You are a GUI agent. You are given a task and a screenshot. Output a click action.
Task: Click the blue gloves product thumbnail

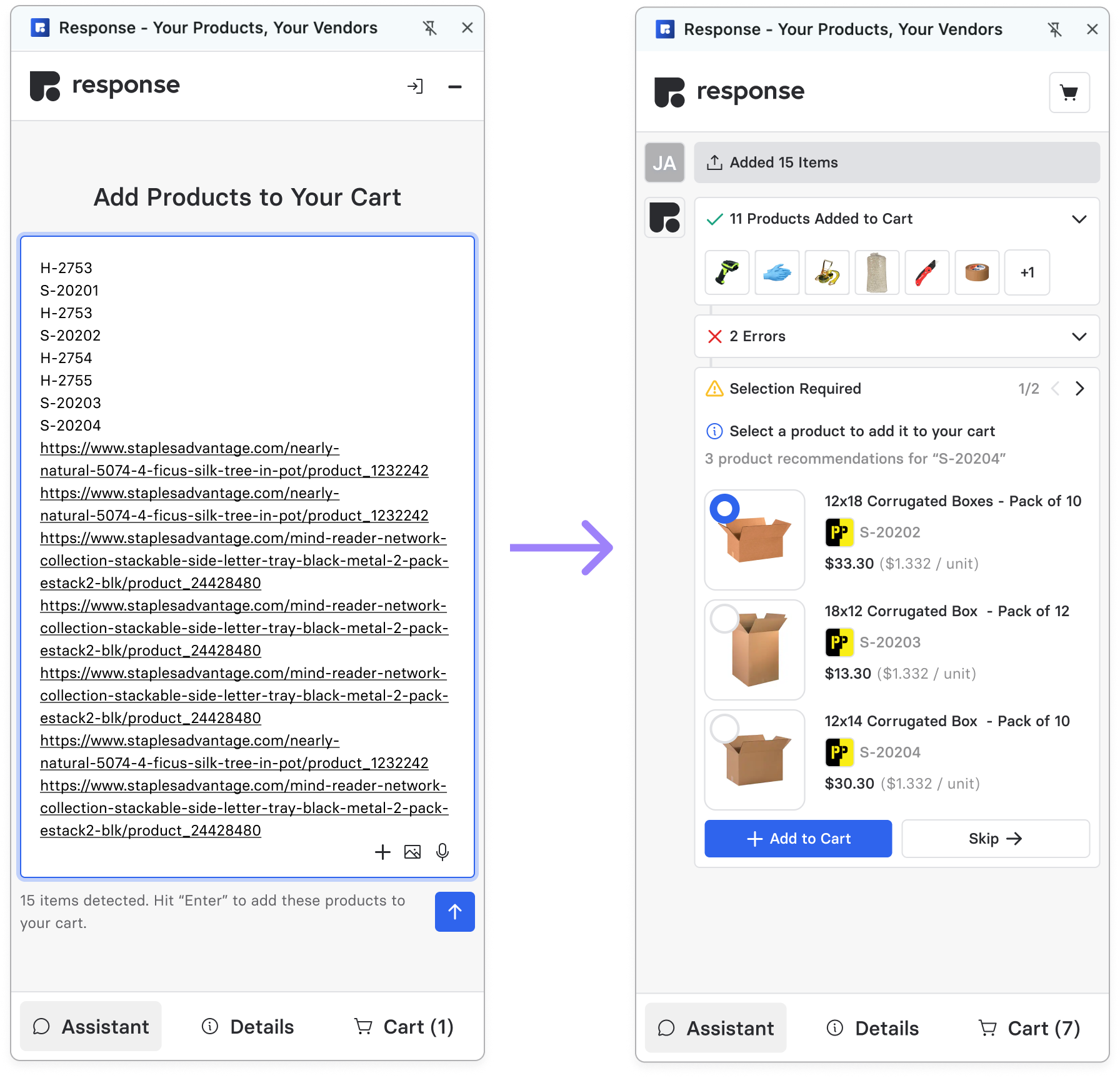[x=777, y=272]
